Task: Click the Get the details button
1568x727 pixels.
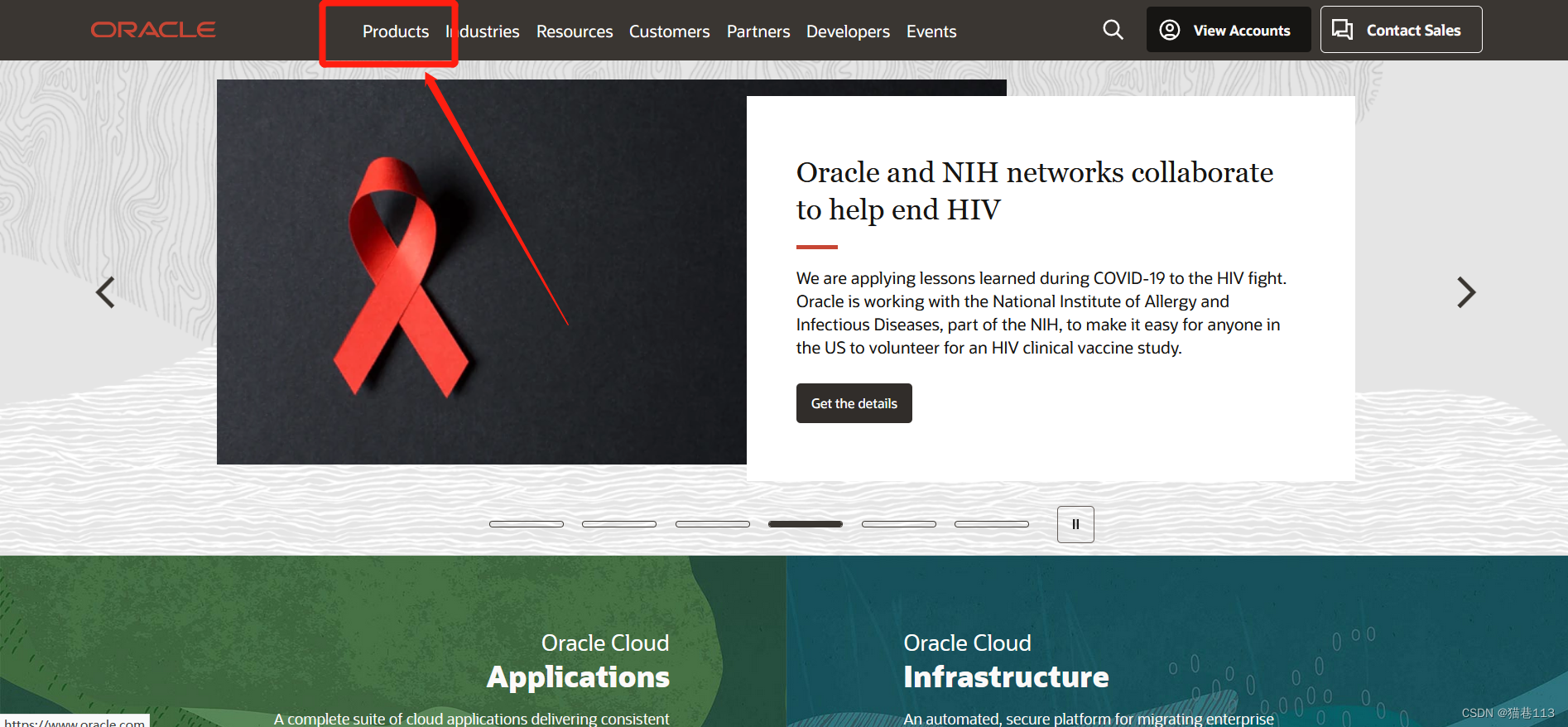Action: [854, 403]
